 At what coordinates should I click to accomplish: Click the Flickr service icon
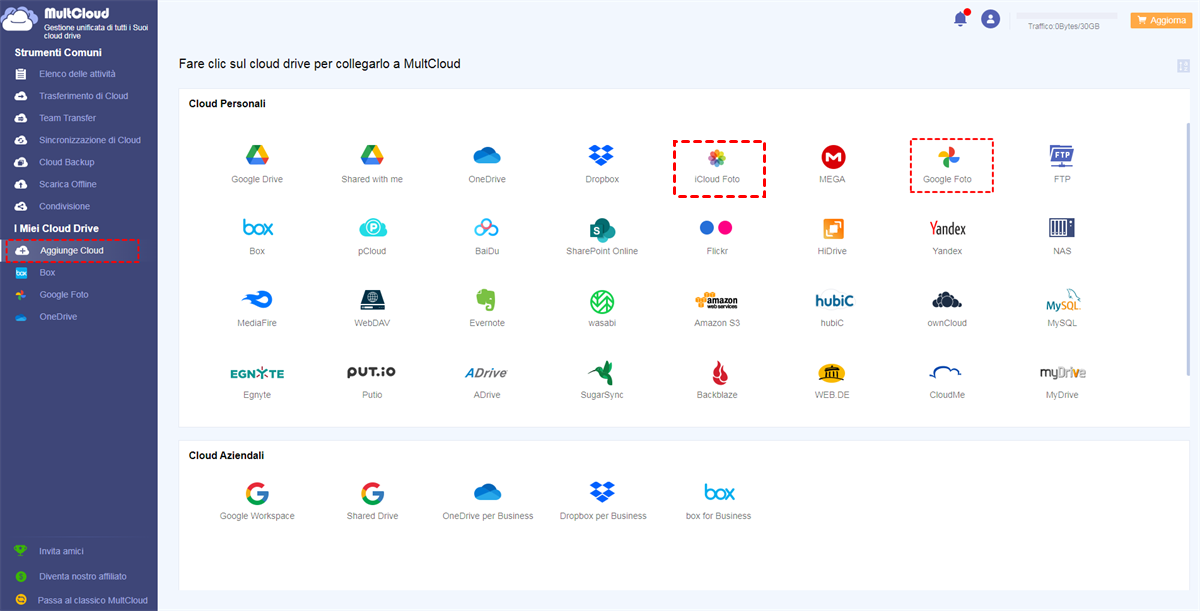click(717, 228)
